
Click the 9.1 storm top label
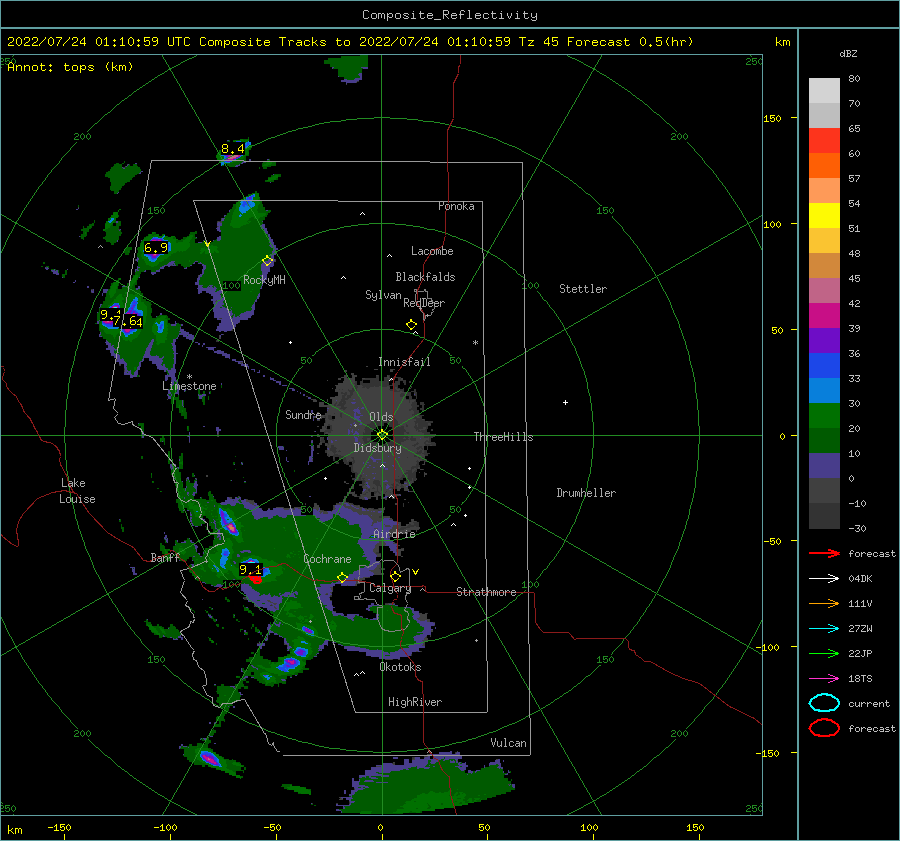tap(250, 569)
